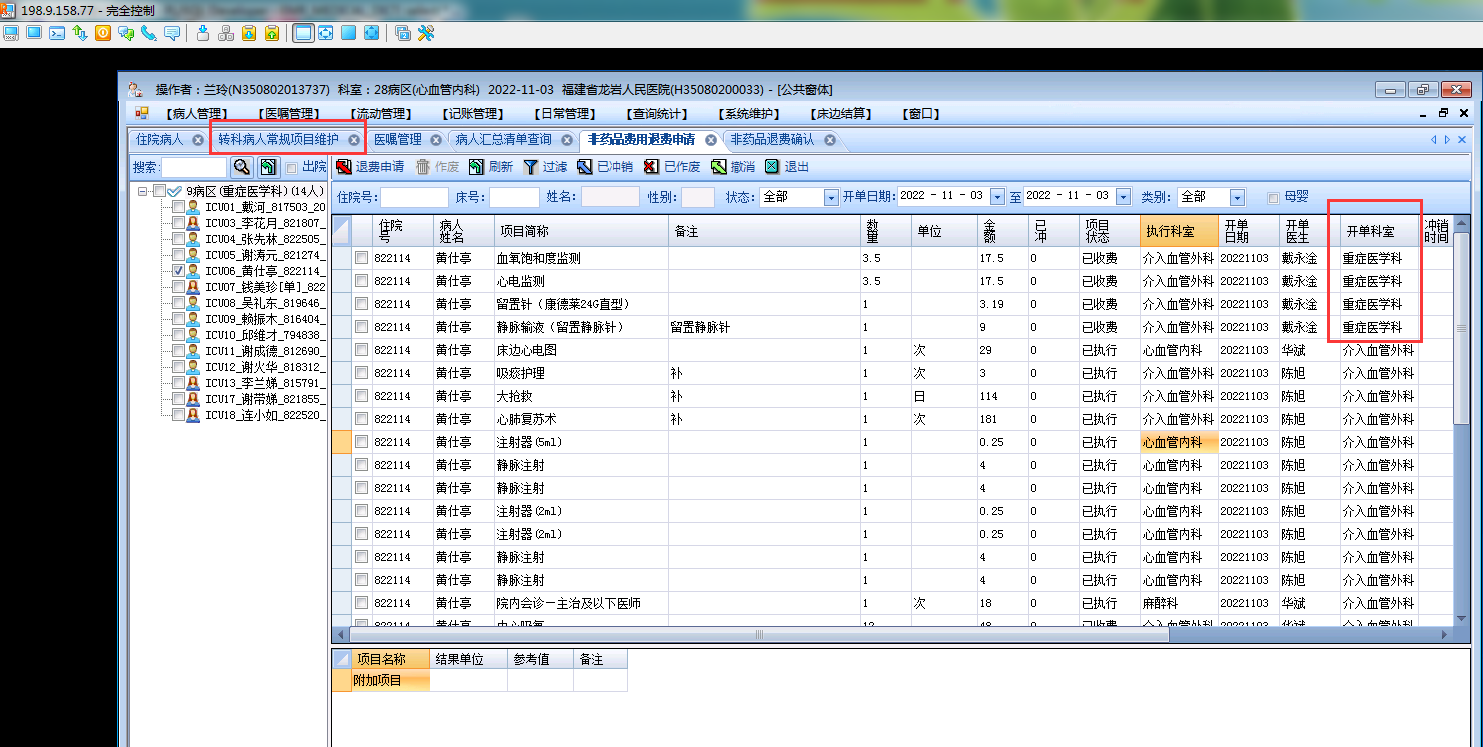Click the 床号 input field
Viewport: 1483px width, 747px height.
514,197
